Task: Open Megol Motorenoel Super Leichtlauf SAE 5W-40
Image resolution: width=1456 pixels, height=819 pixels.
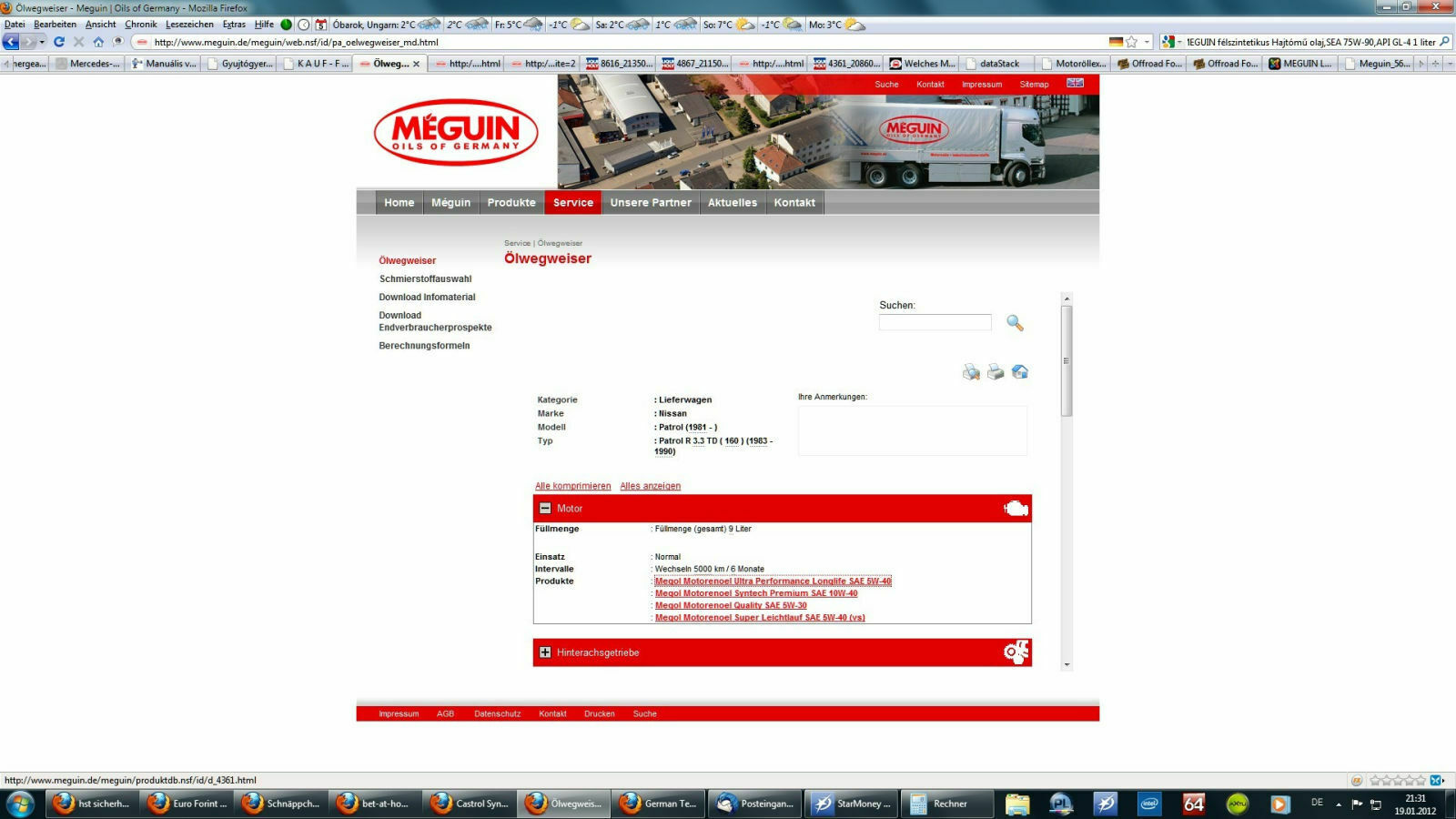Action: [760, 618]
